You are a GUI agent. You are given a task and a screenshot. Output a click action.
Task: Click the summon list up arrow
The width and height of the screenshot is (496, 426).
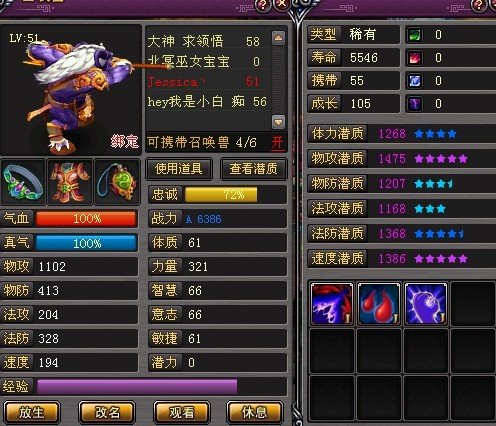click(278, 38)
